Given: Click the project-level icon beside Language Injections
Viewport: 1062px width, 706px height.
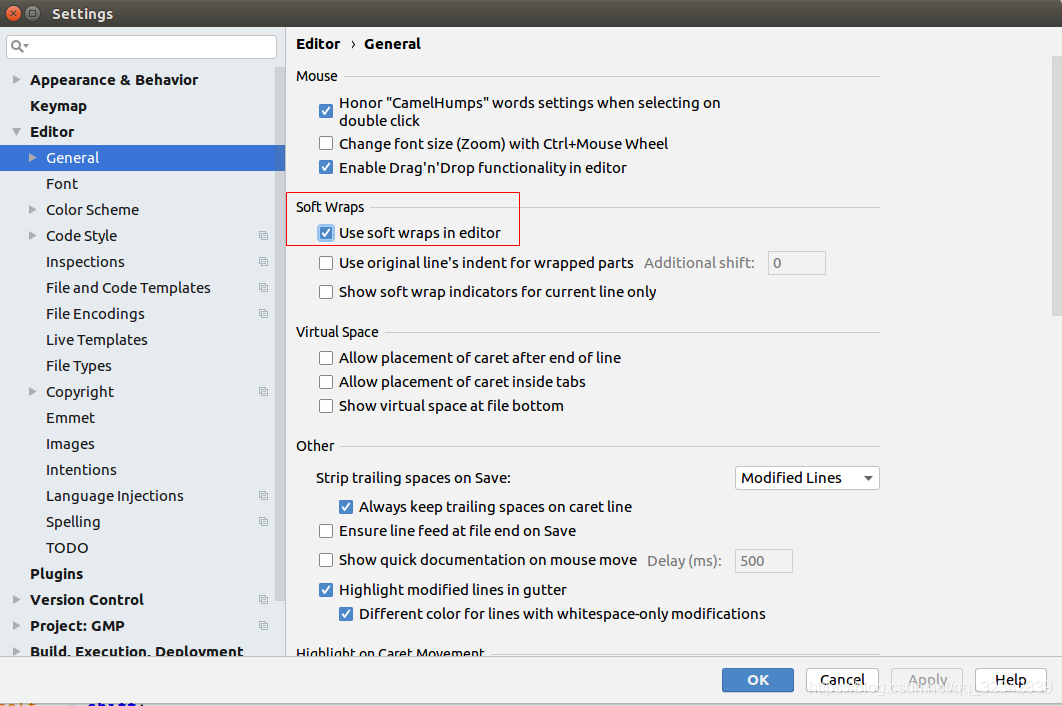Looking at the screenshot, I should [263, 496].
